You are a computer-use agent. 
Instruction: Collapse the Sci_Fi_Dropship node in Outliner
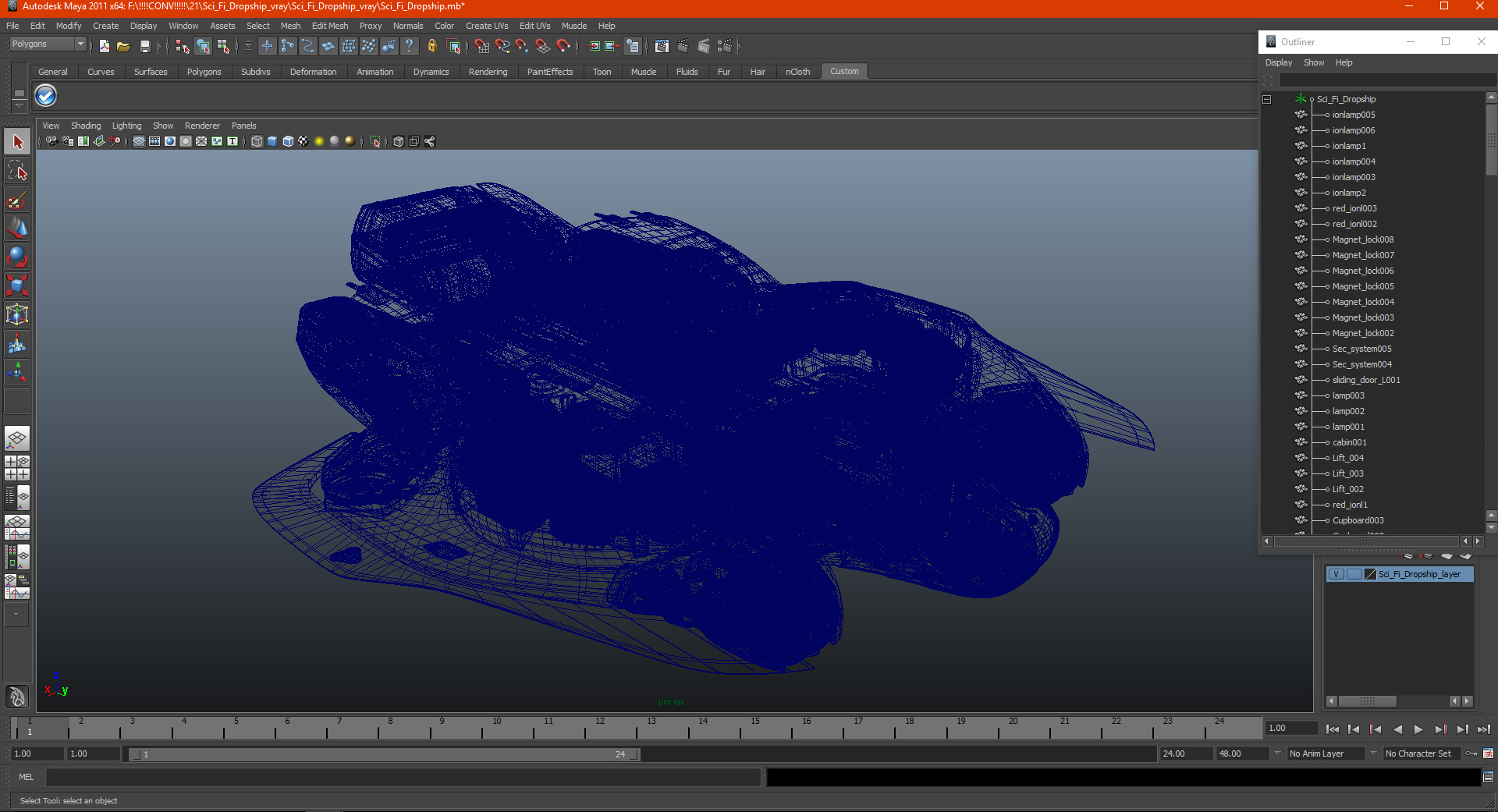coord(1266,99)
